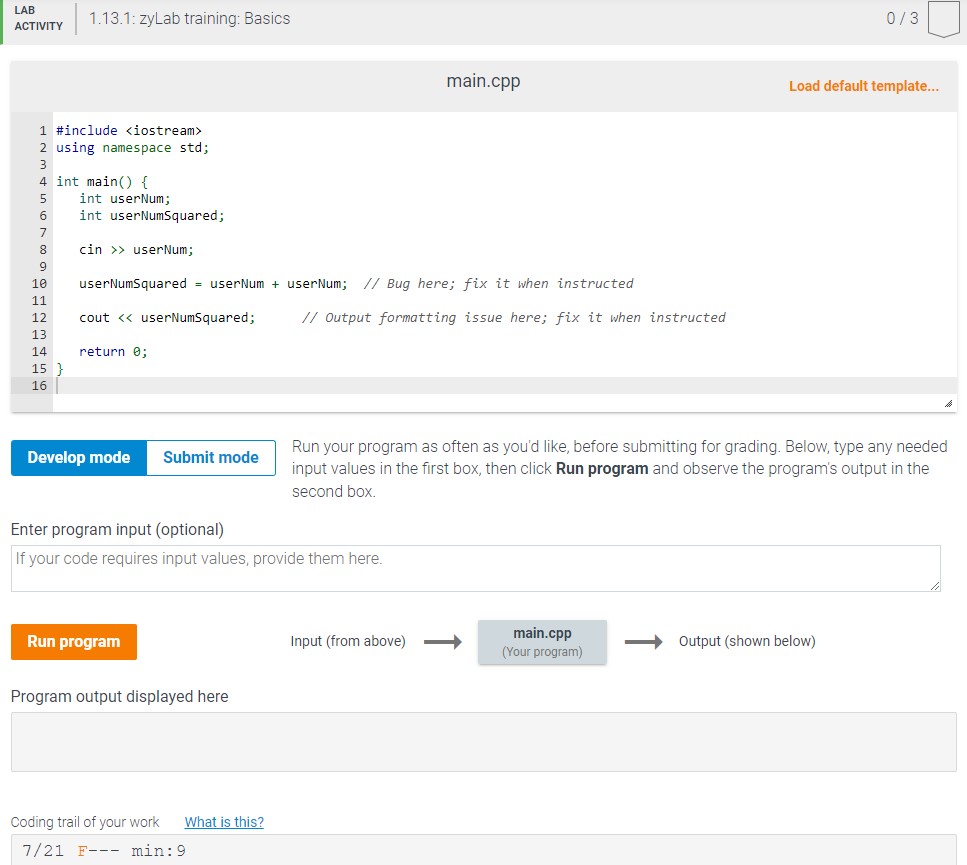Open the What is this? help link

223,822
